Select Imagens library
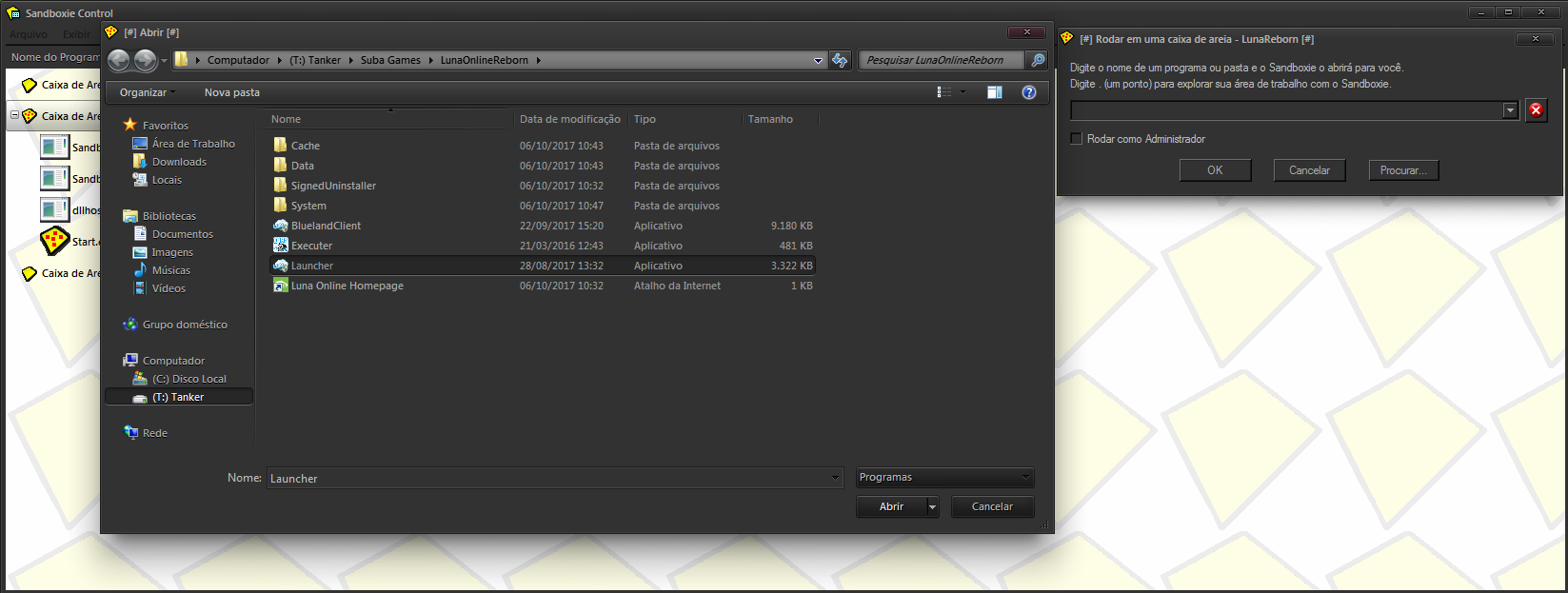The image size is (1568, 593). click(x=172, y=252)
